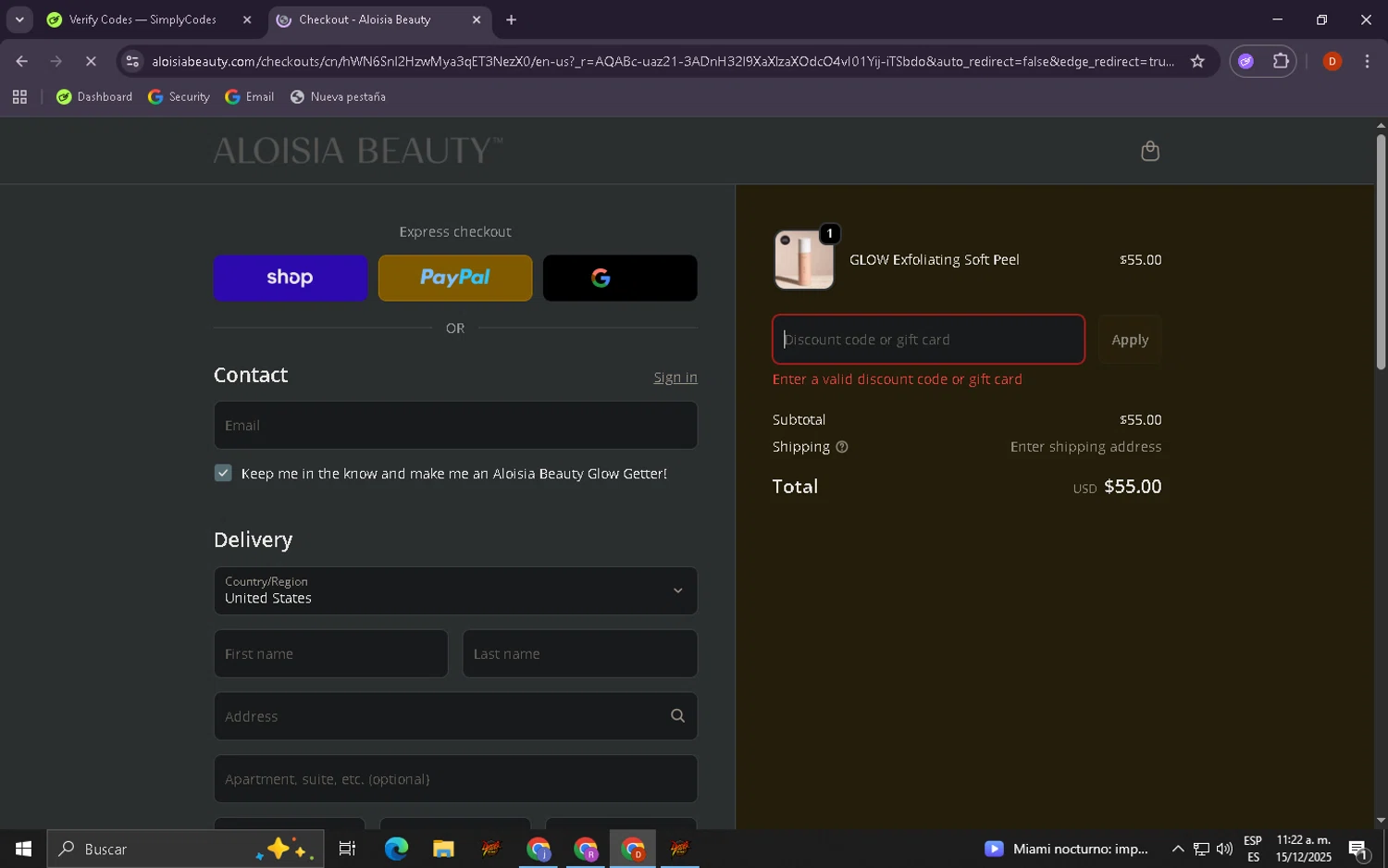The height and width of the screenshot is (868, 1388).
Task: Click the GLOW Exfoliating Soft Peel thumbnail
Action: pos(804,260)
